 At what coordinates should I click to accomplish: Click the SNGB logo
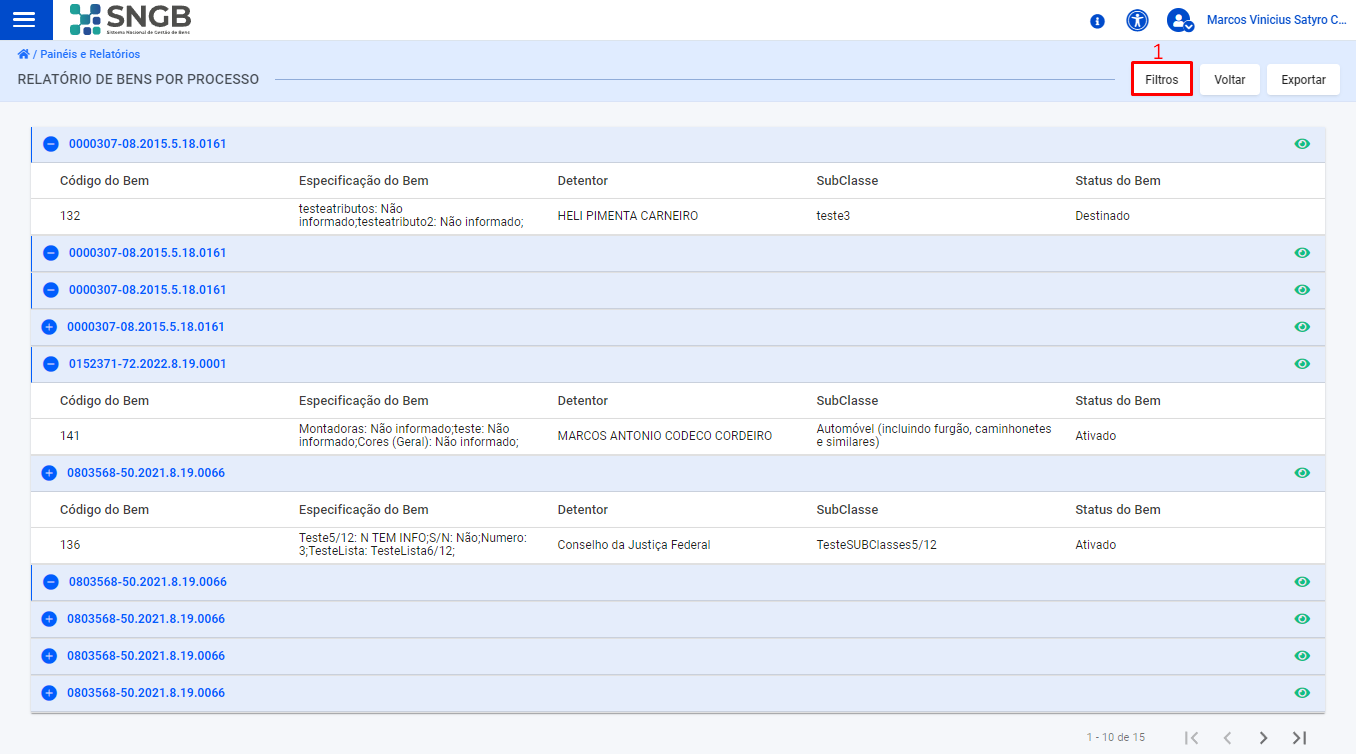pos(130,19)
